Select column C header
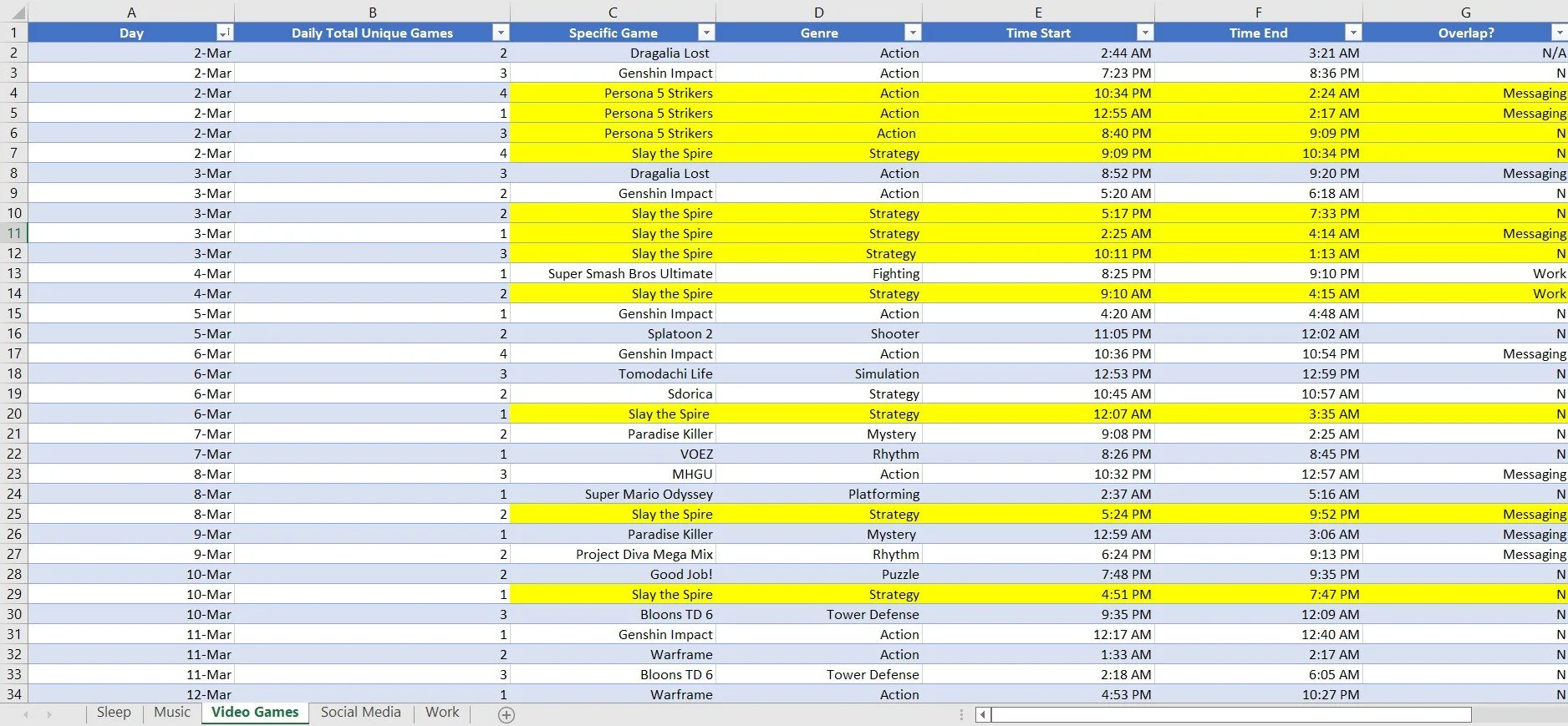Viewport: 1568px width, 726px height. point(613,12)
